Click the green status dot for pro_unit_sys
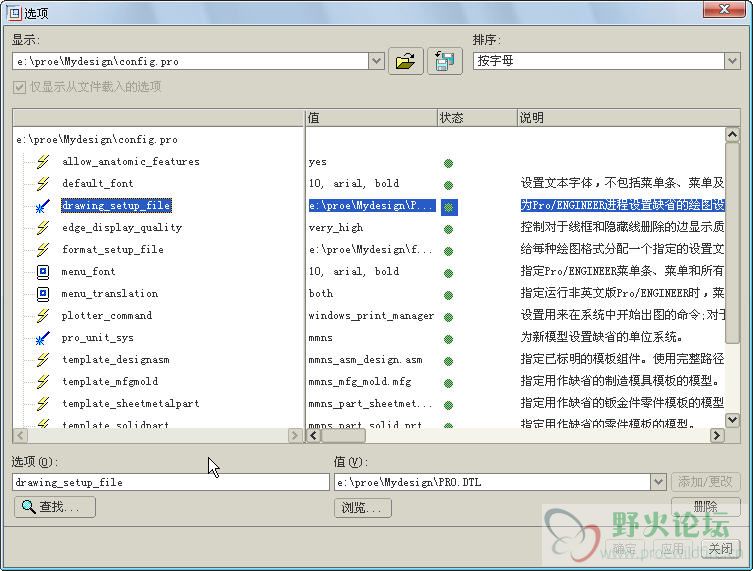Image resolution: width=753 pixels, height=571 pixels. pyautogui.click(x=449, y=340)
